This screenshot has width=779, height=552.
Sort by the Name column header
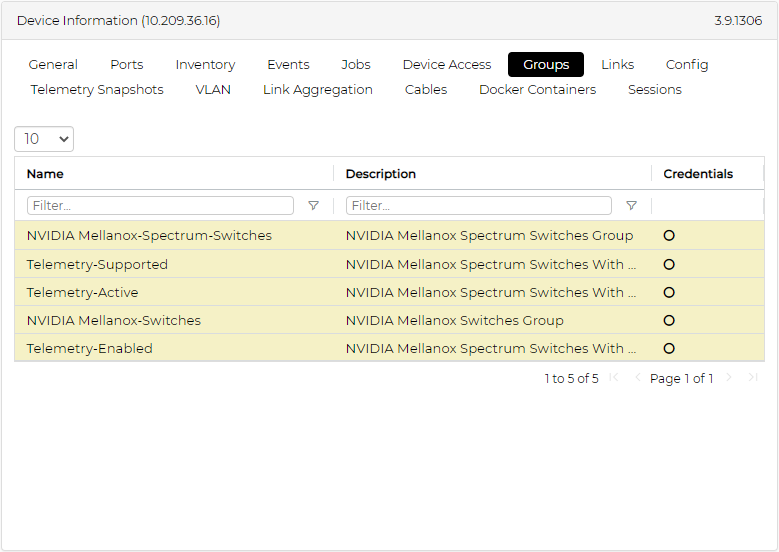click(45, 174)
